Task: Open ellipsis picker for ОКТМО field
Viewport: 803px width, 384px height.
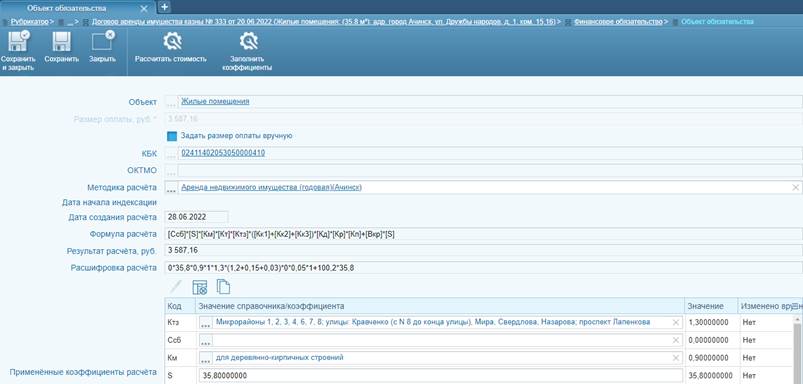Action: (171, 171)
